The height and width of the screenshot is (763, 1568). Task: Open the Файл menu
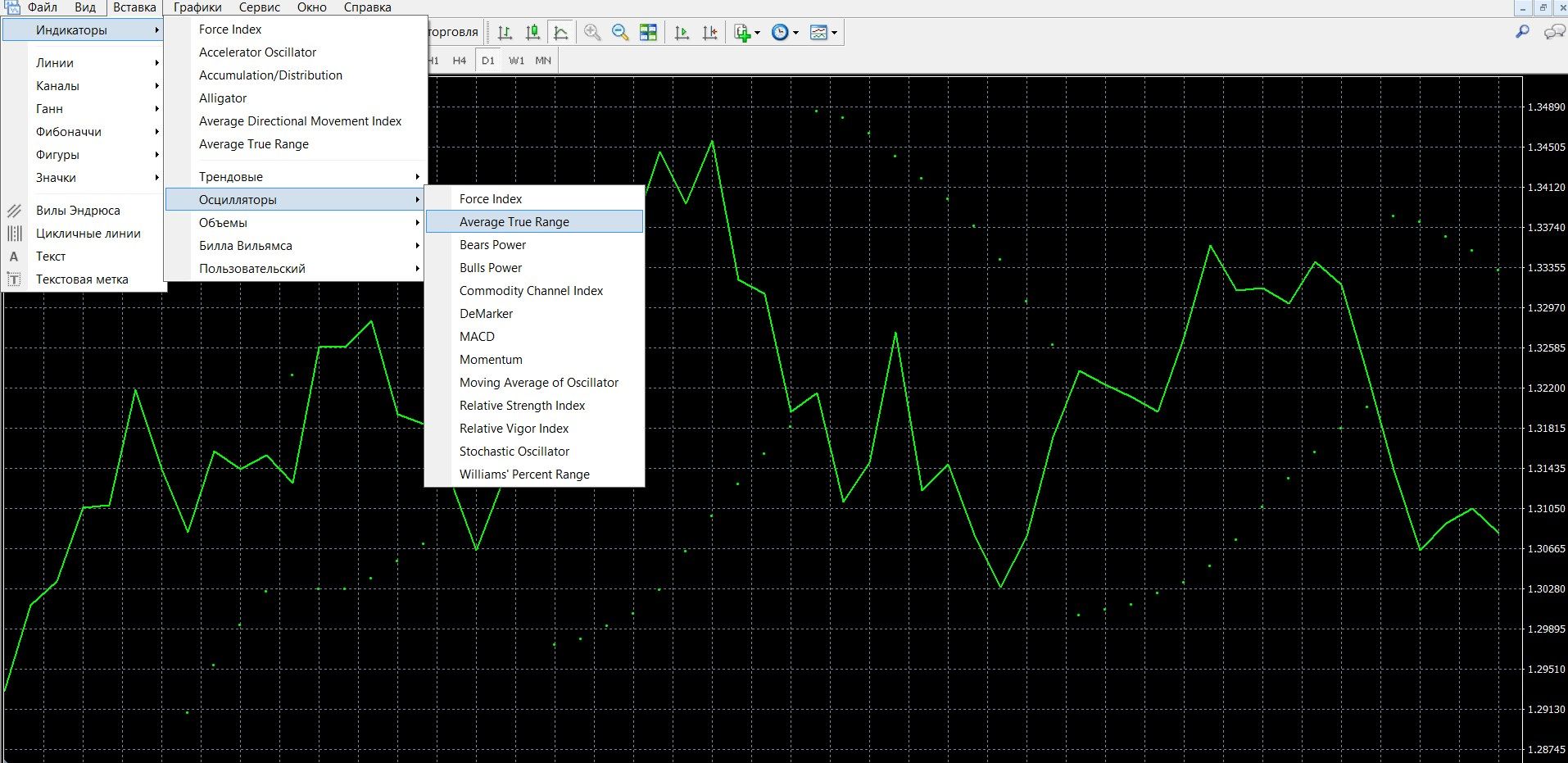(x=43, y=7)
